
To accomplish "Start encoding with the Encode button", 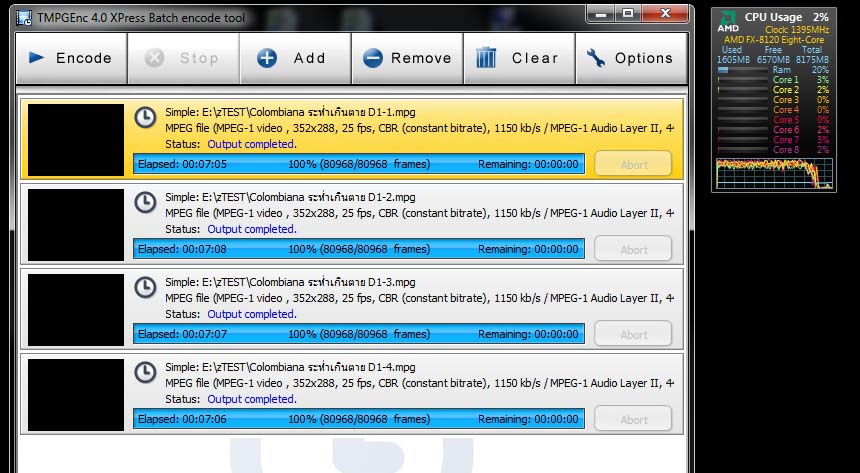I will tap(71, 58).
